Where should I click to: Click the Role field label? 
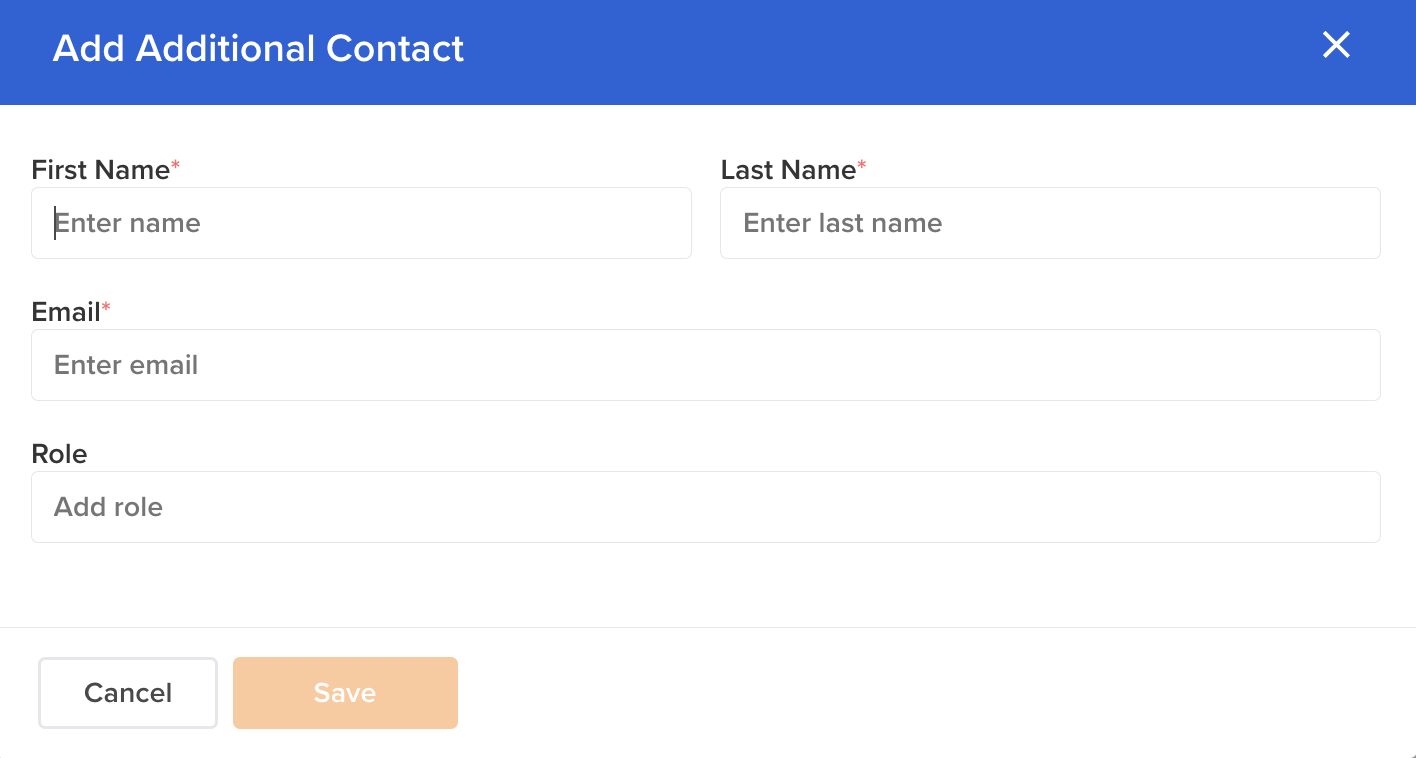(59, 454)
